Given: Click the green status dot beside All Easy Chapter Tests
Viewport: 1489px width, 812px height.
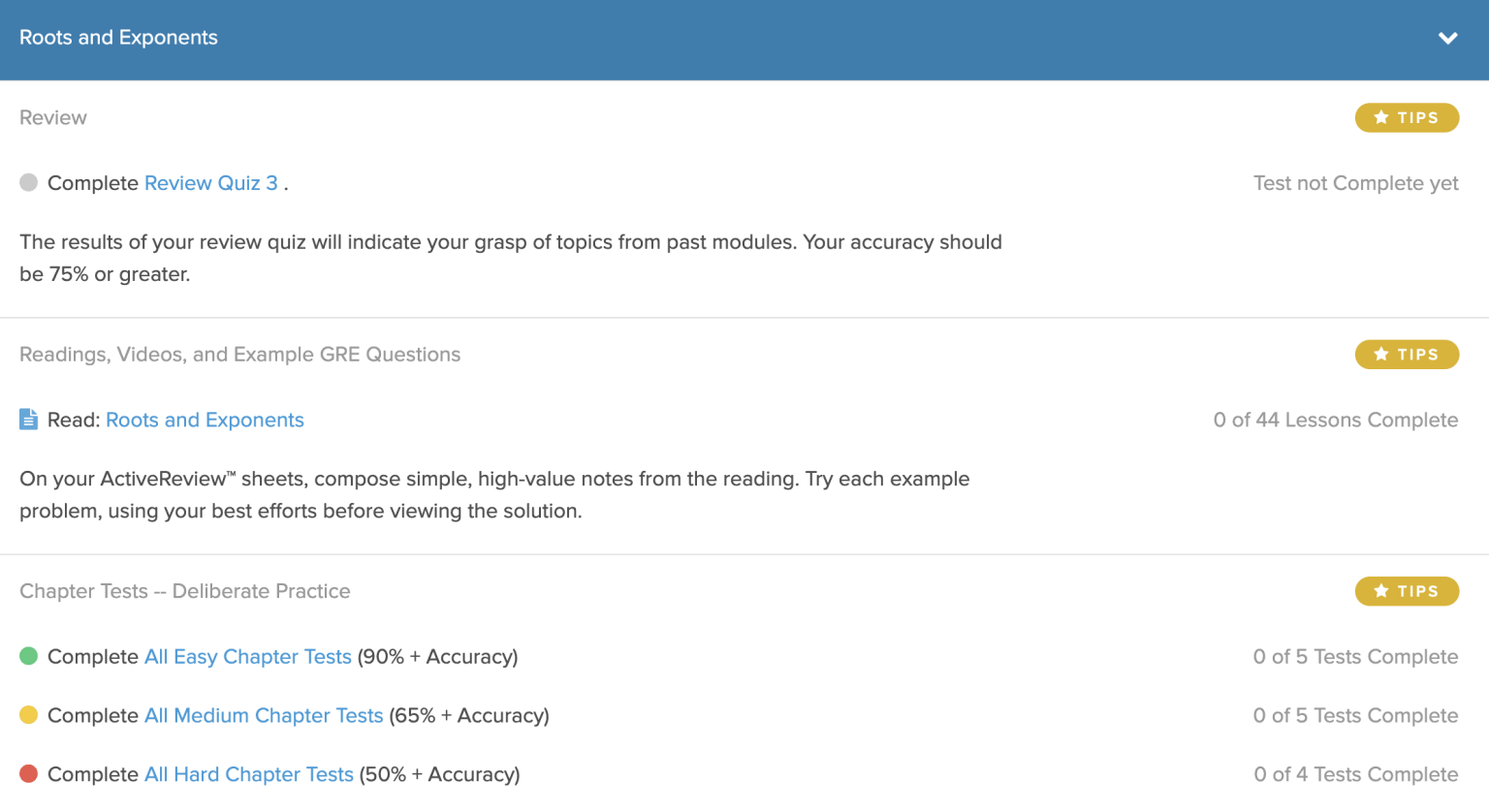Looking at the screenshot, I should [28, 656].
